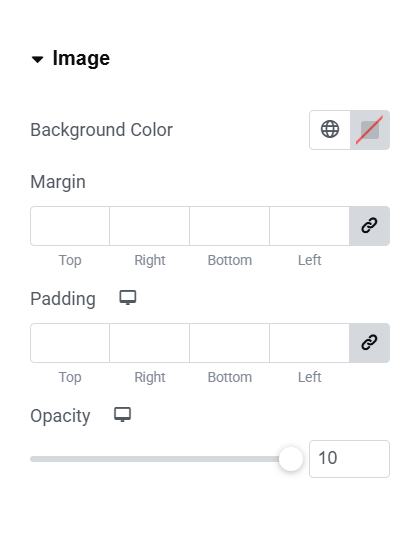Focus the Margin Top input field
Screen dimensions: 419x538
tap(70, 226)
